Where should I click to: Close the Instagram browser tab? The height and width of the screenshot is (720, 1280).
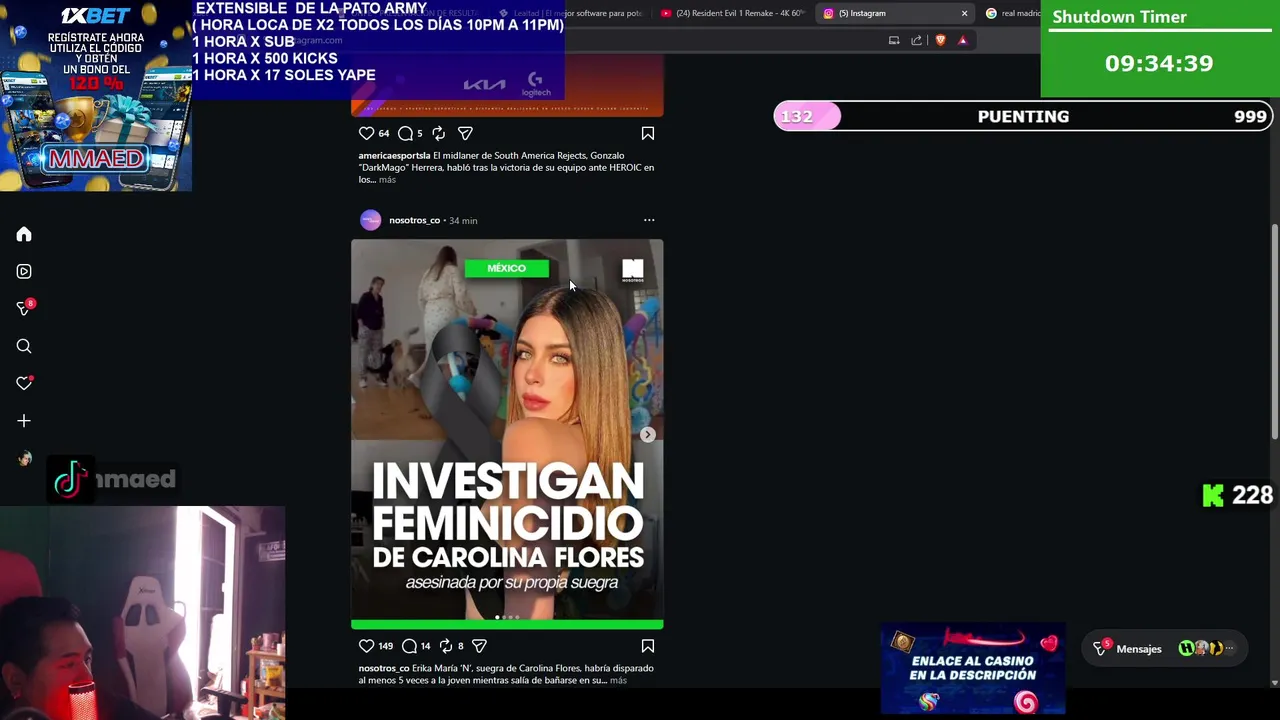pos(964,13)
